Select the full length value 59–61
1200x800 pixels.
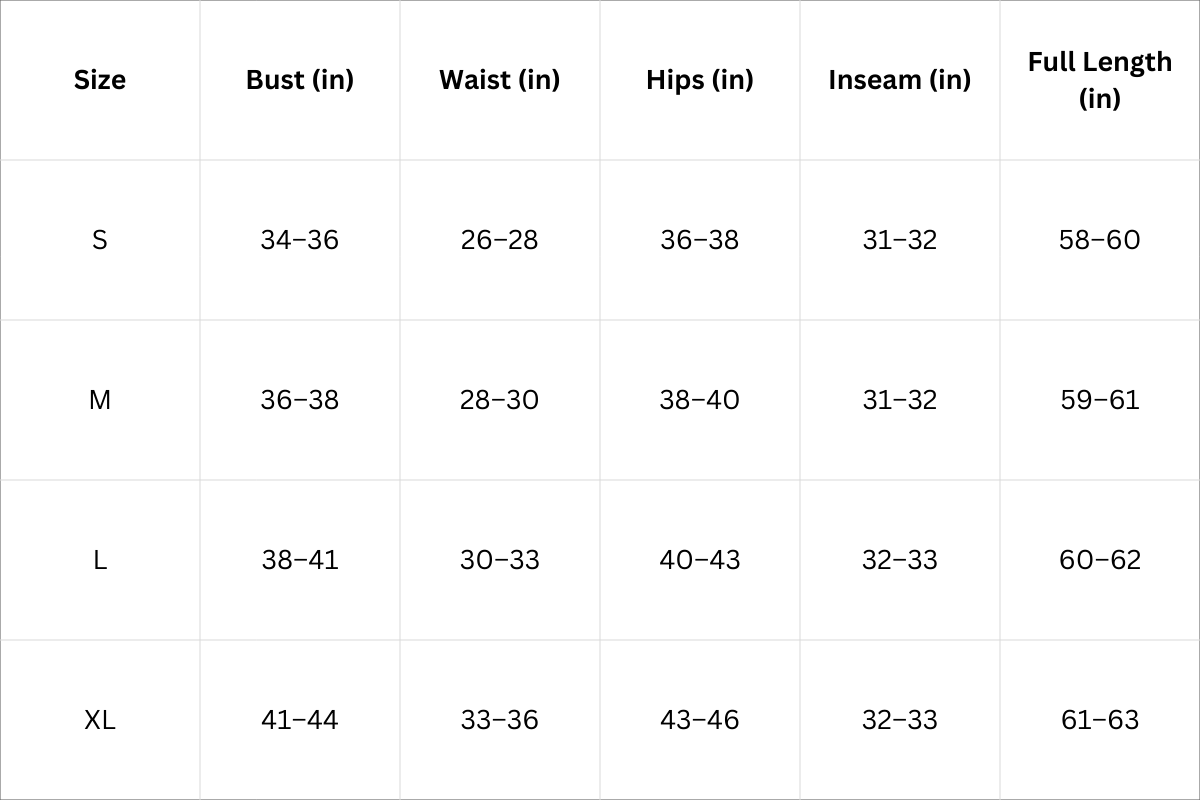coord(1100,400)
